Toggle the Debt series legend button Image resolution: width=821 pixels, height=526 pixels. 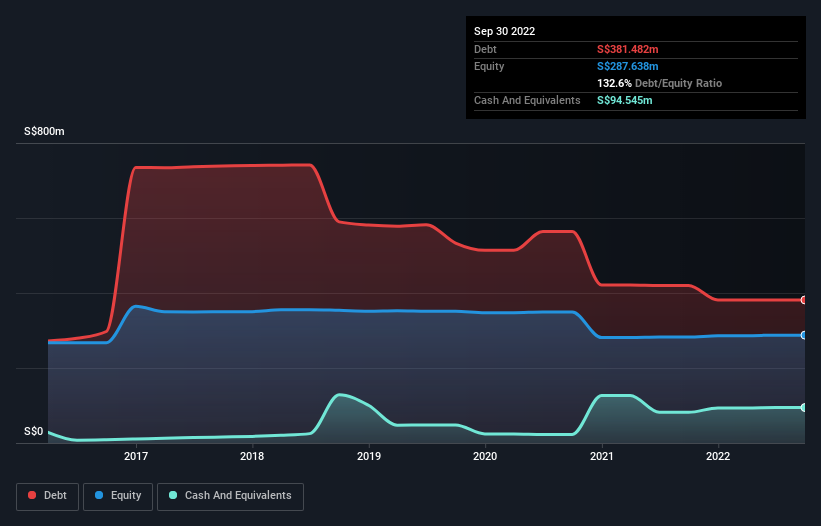coord(48,496)
